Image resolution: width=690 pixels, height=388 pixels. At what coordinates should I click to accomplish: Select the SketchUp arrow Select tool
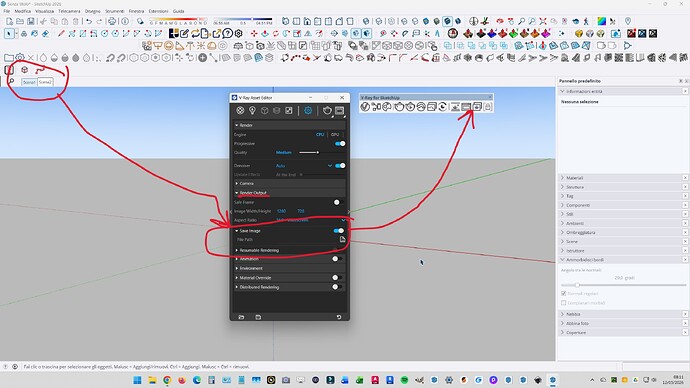(9, 33)
